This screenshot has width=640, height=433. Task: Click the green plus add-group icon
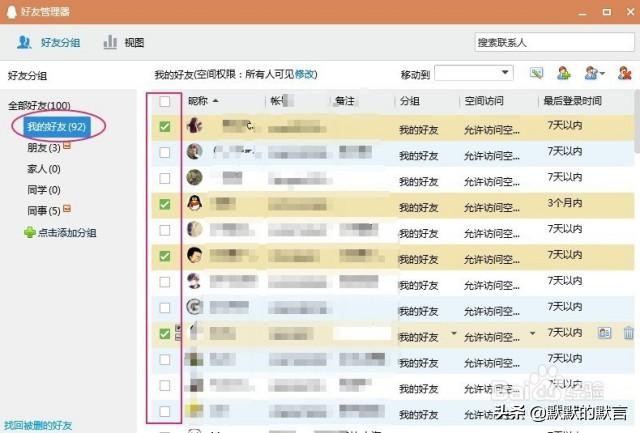click(29, 232)
